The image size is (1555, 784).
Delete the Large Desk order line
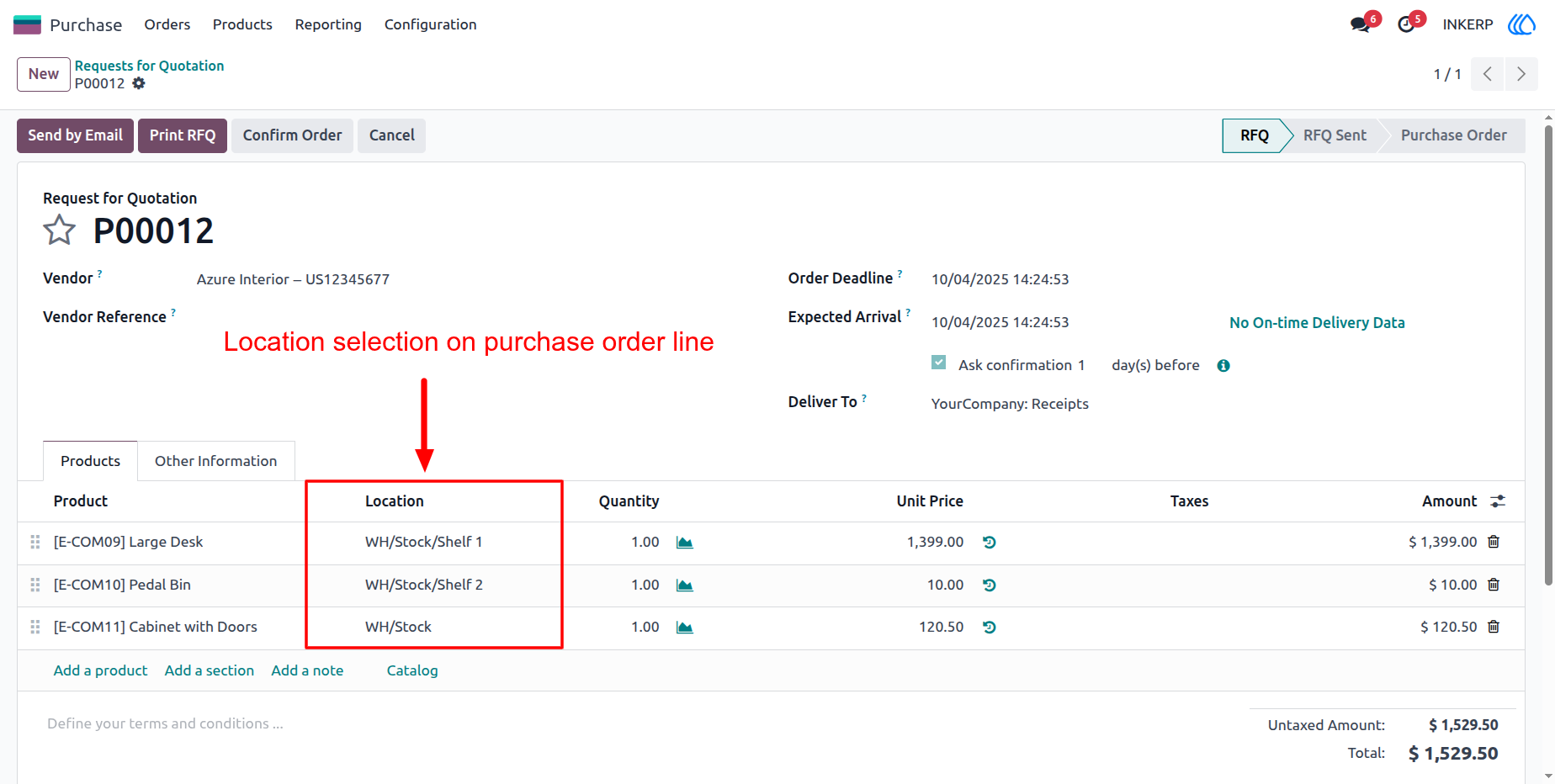1494,542
